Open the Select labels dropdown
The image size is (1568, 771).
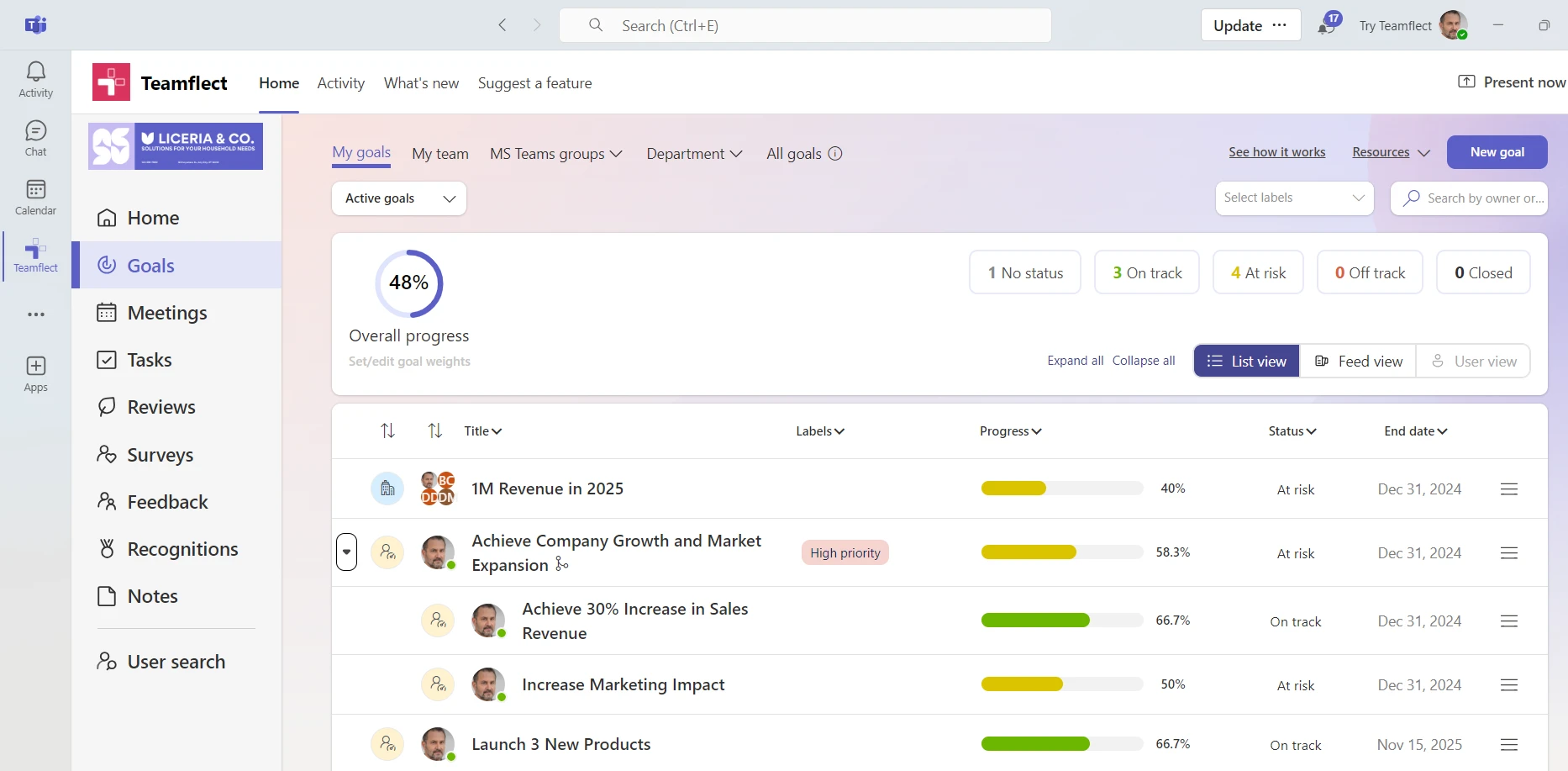pyautogui.click(x=1293, y=198)
